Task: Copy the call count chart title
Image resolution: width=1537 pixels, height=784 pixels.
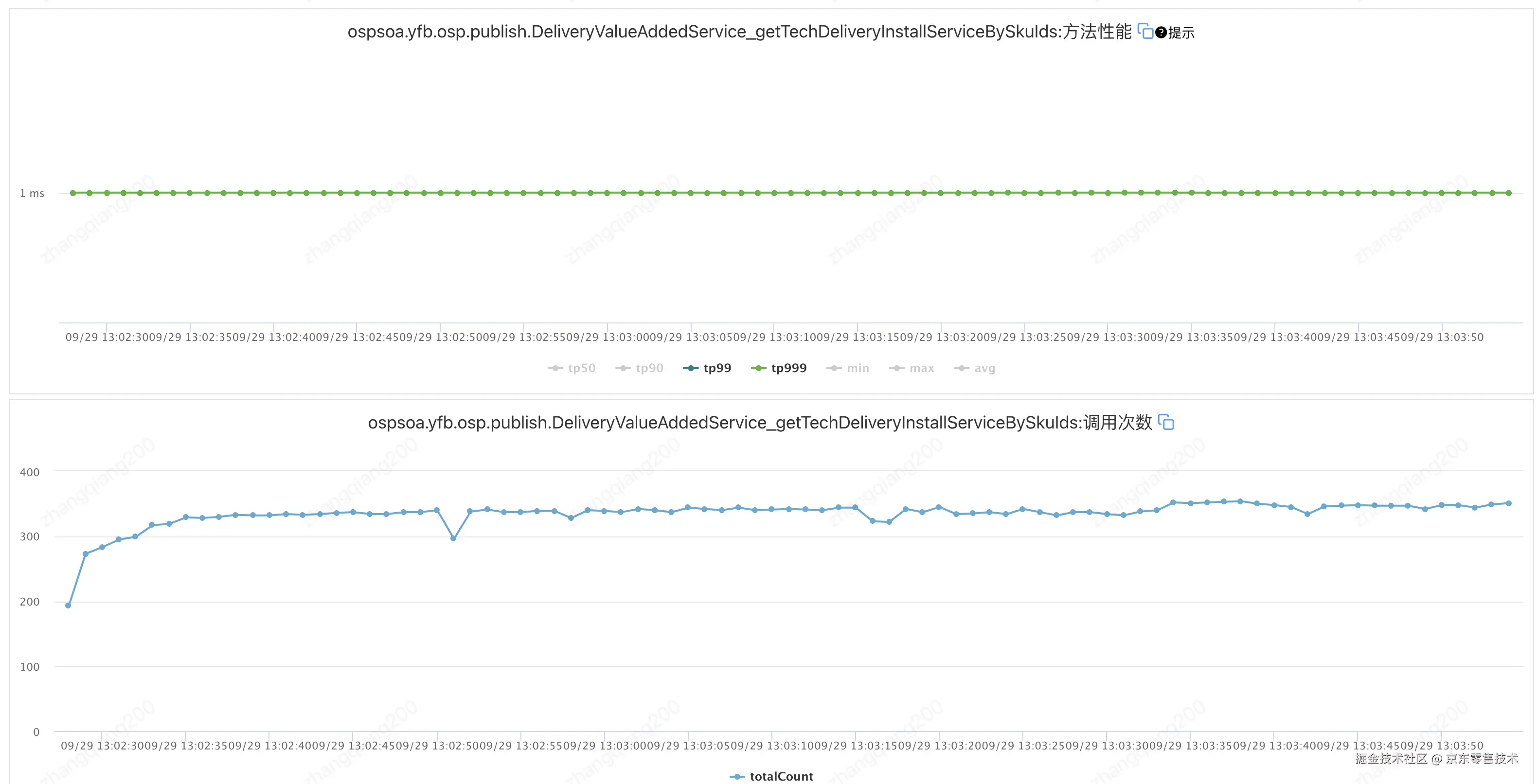Action: pyautogui.click(x=1165, y=423)
